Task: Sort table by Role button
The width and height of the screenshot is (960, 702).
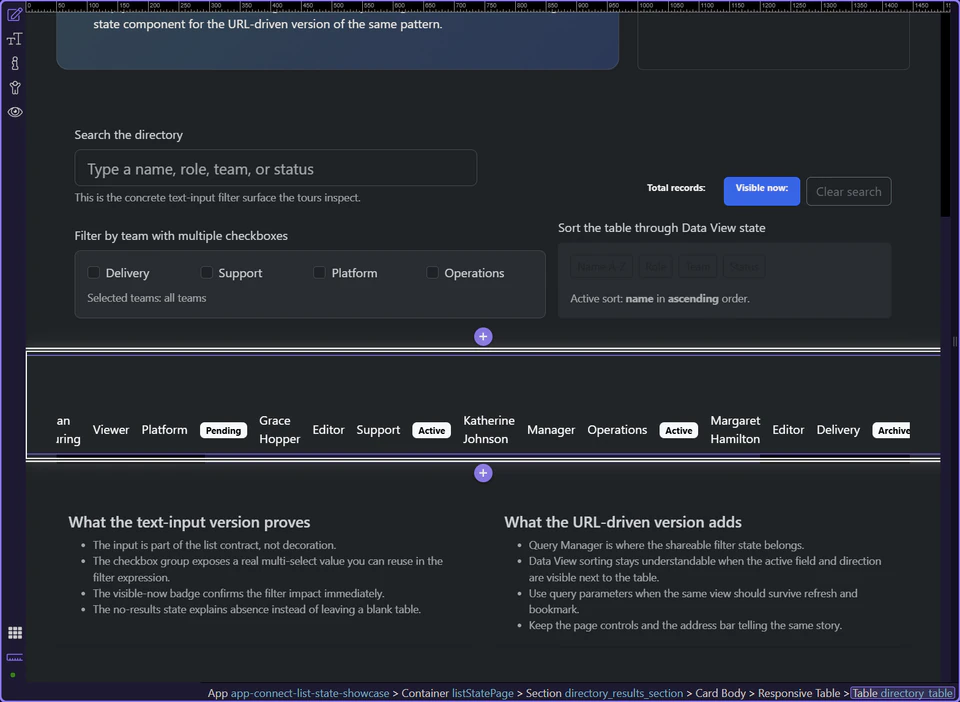Action: [656, 267]
